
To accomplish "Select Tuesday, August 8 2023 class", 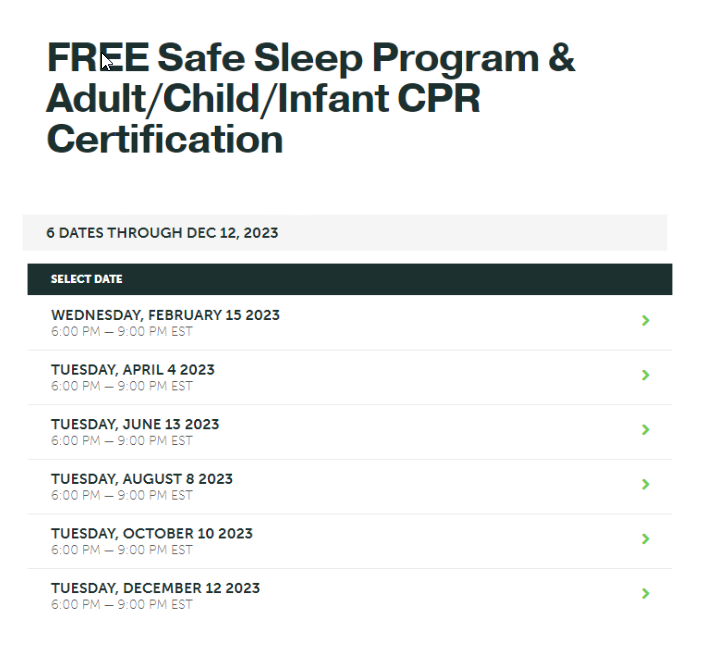I will click(x=350, y=487).
